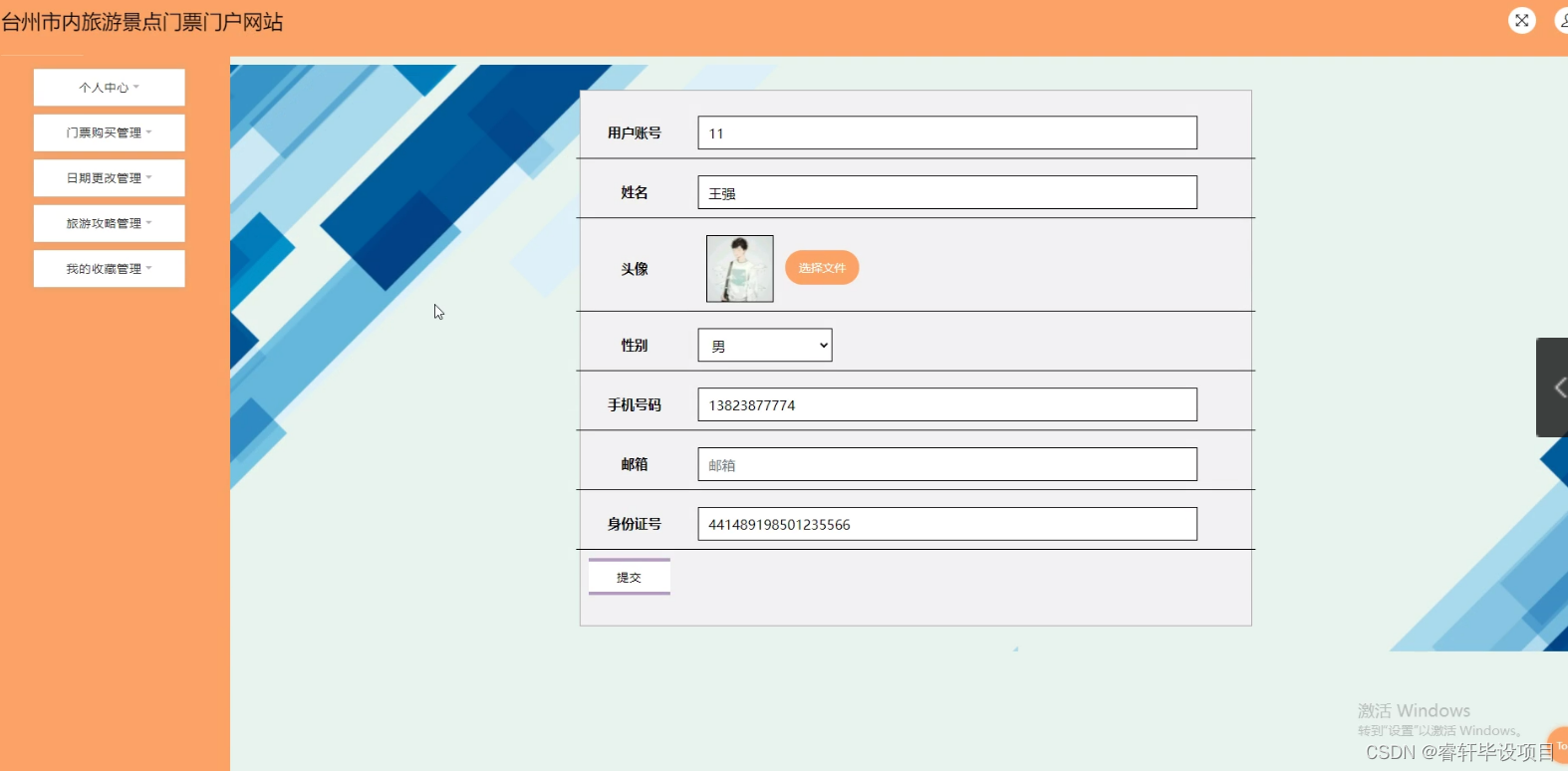Image resolution: width=1568 pixels, height=771 pixels.
Task: Open the 旅游攻略管理 menu
Action: click(x=110, y=223)
